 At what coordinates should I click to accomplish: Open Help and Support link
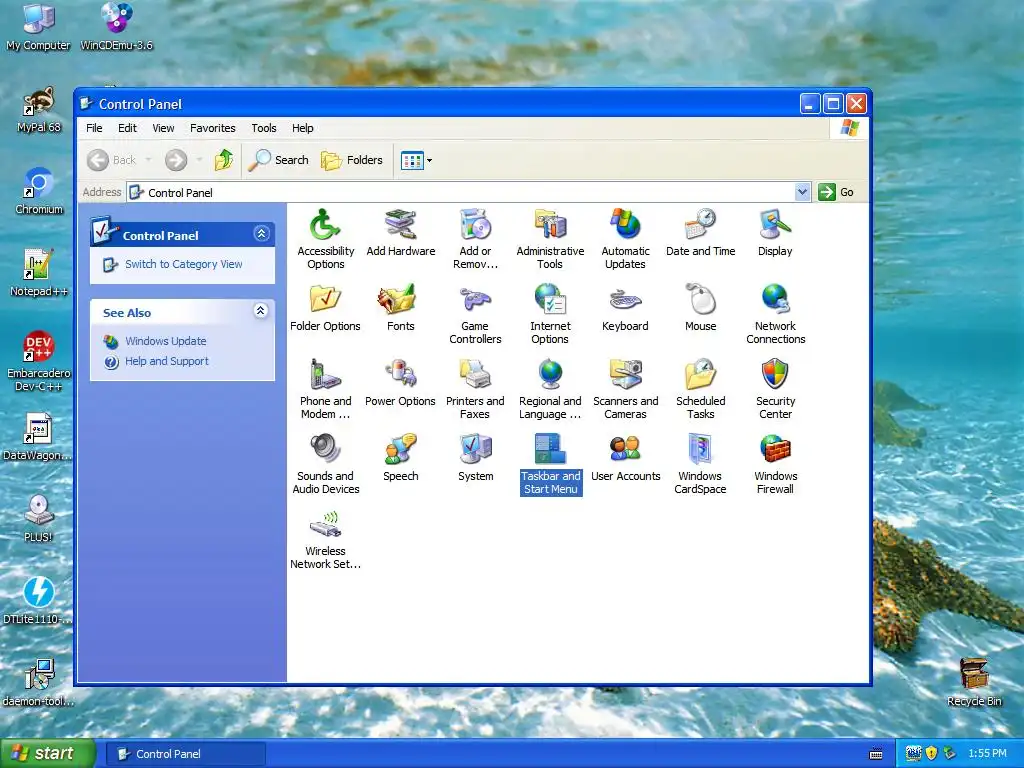point(167,361)
